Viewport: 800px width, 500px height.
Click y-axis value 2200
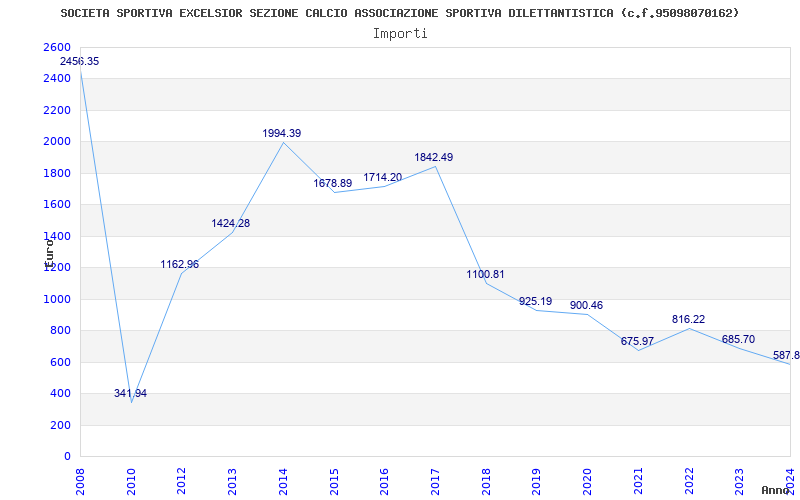(x=57, y=110)
